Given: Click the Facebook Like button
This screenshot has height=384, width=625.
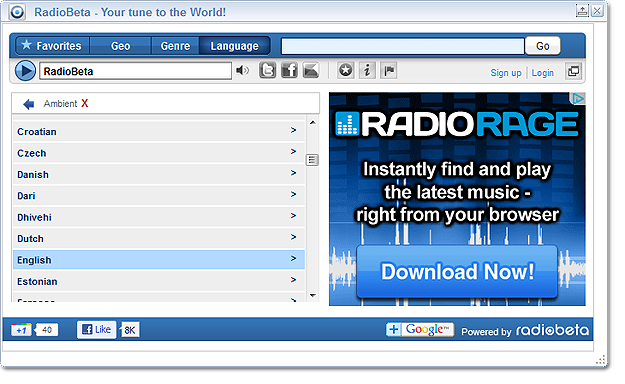Looking at the screenshot, I should pyautogui.click(x=96, y=330).
